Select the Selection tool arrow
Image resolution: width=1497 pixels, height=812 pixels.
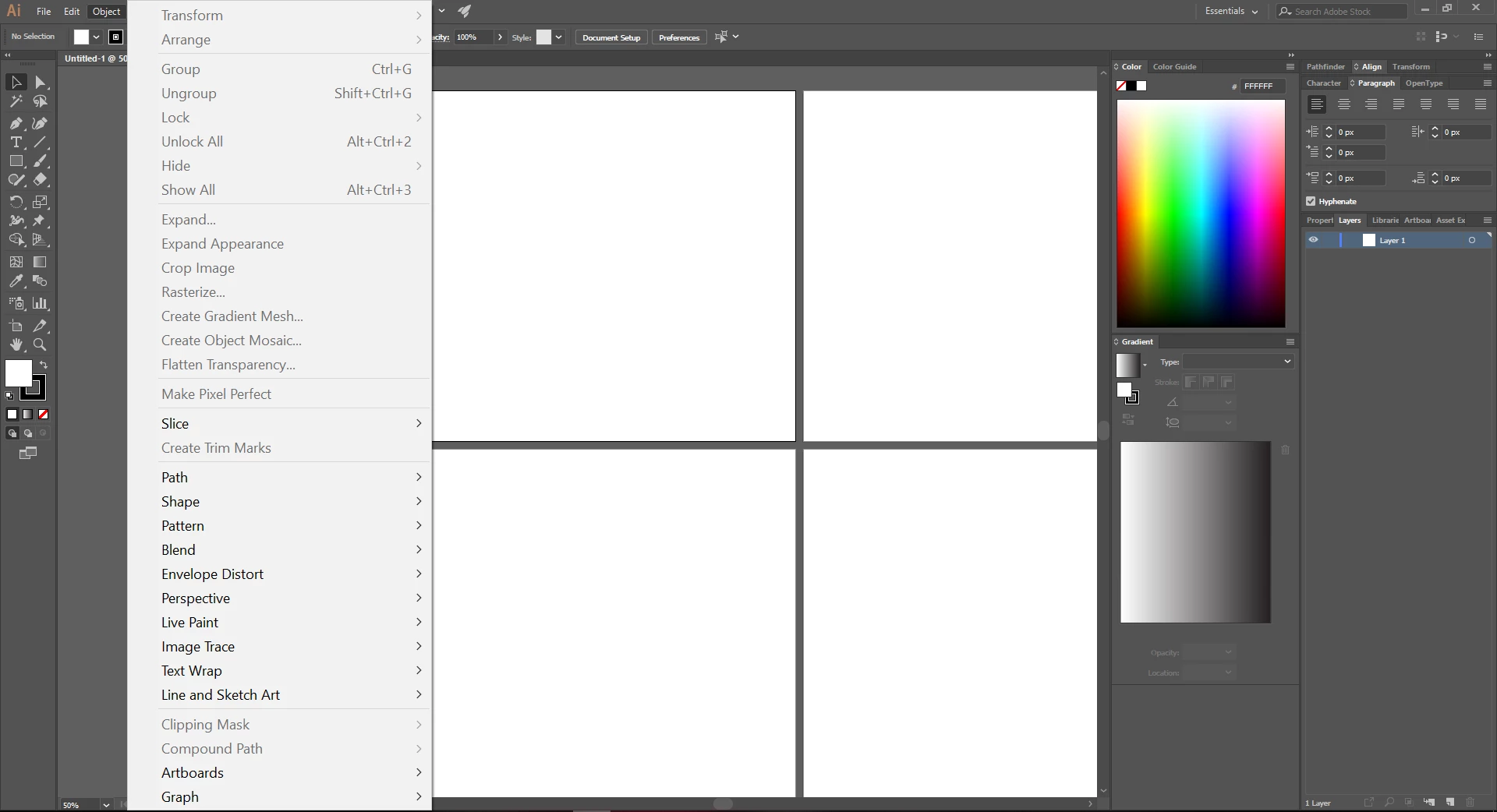[16, 82]
